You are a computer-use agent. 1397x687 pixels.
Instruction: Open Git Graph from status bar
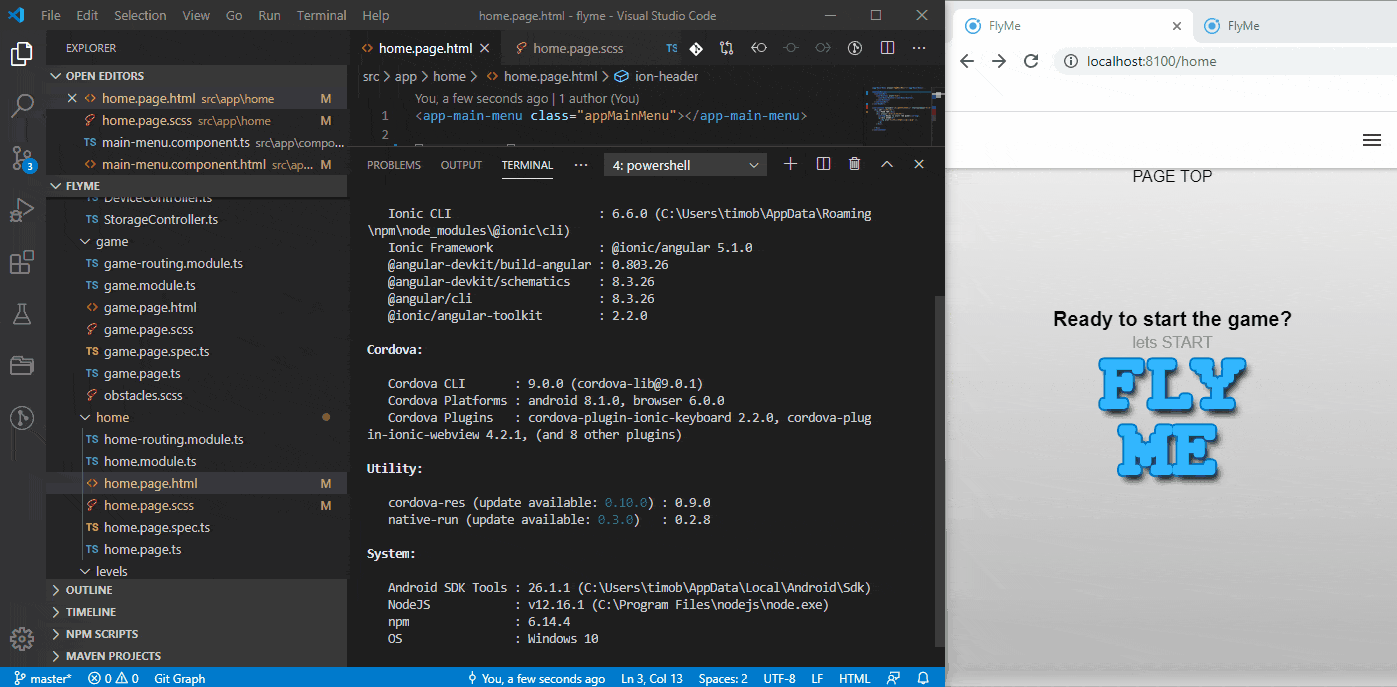coord(180,678)
